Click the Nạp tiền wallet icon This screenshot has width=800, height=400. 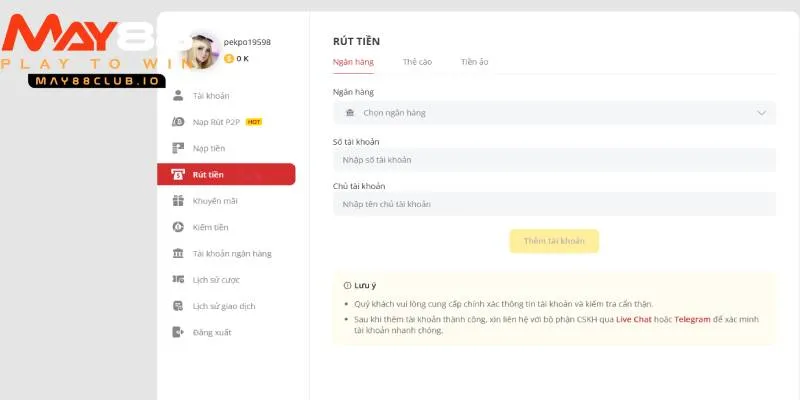[x=178, y=148]
